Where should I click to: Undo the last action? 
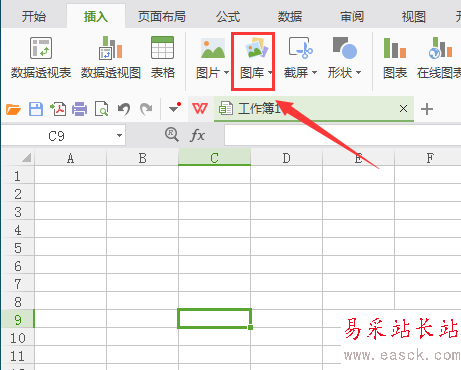pyautogui.click(x=124, y=109)
